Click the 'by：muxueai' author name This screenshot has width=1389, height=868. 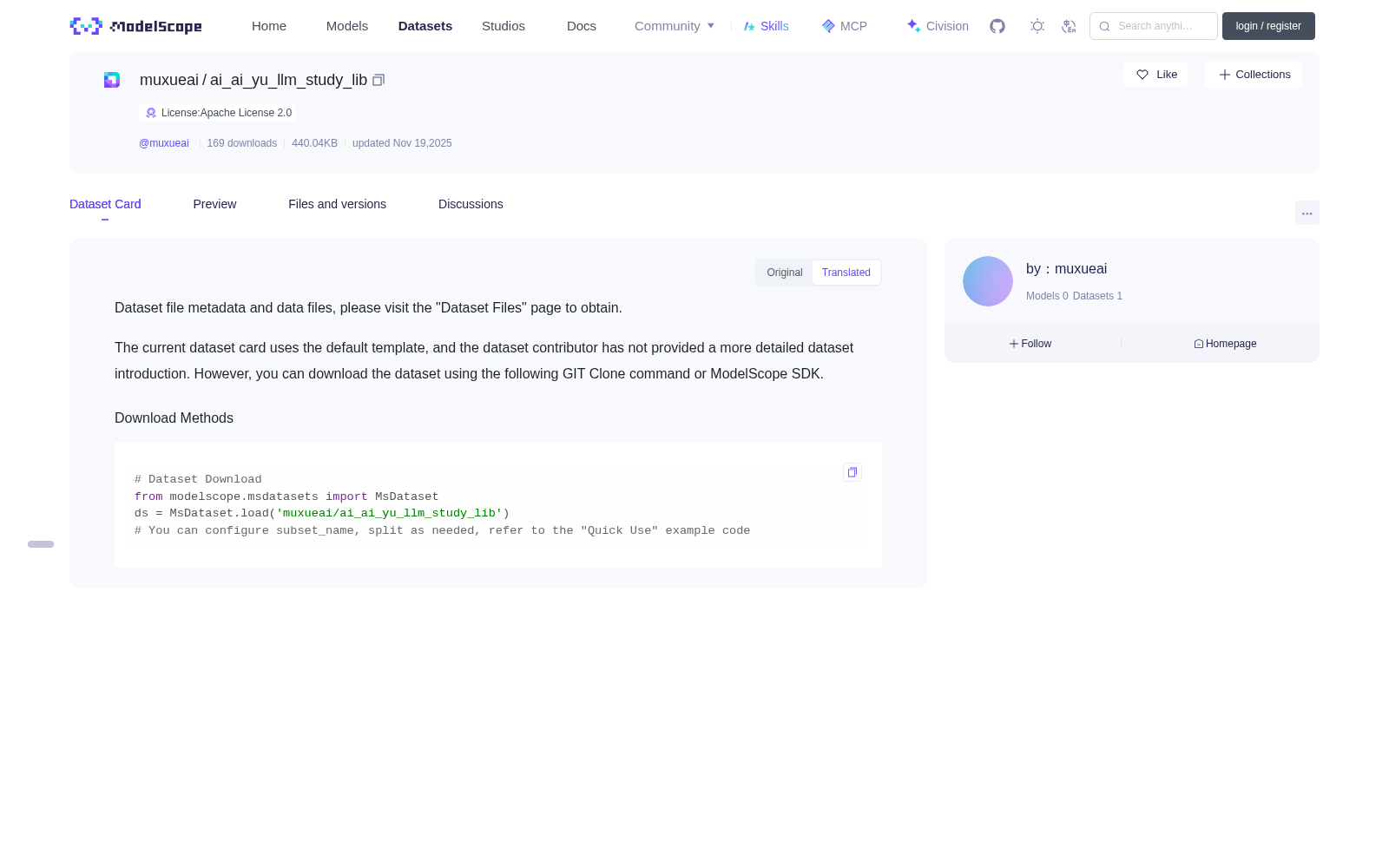pyautogui.click(x=1066, y=269)
